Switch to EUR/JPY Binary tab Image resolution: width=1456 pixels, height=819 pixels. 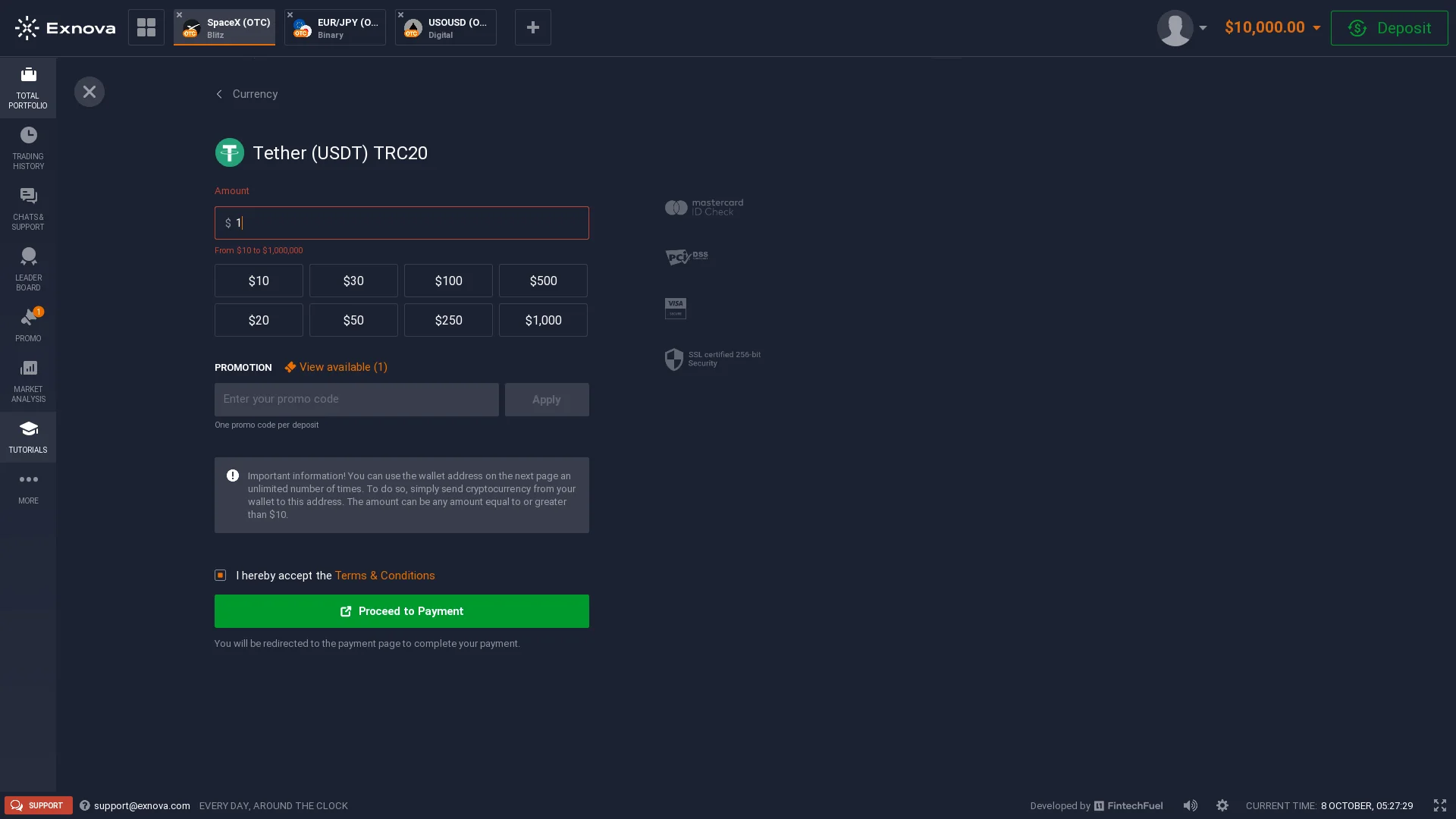pos(335,27)
